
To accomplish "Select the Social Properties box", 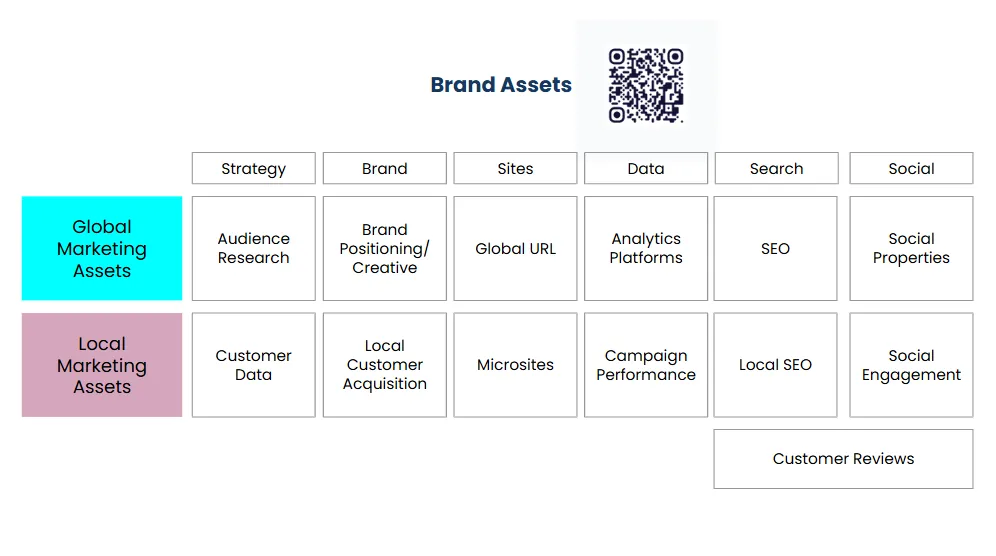I will pyautogui.click(x=911, y=248).
